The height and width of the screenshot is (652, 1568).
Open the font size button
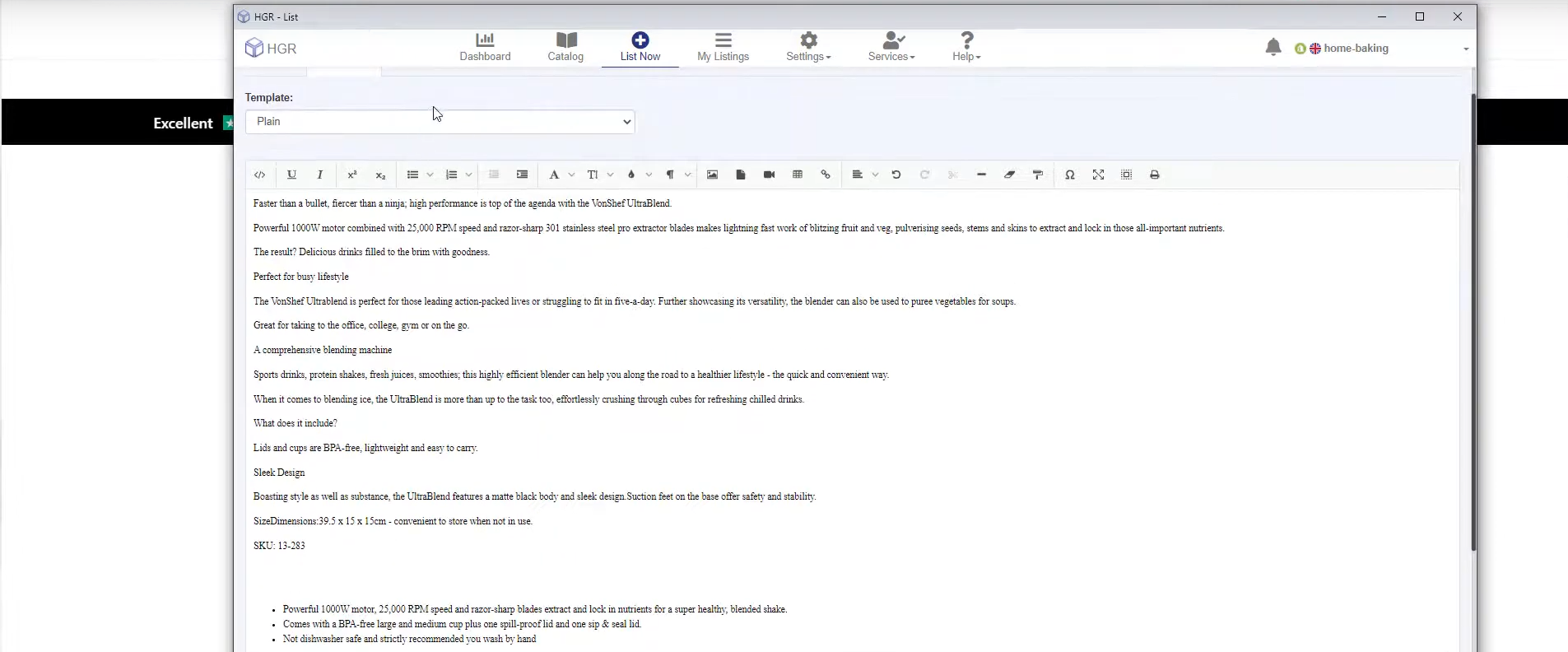coord(593,175)
